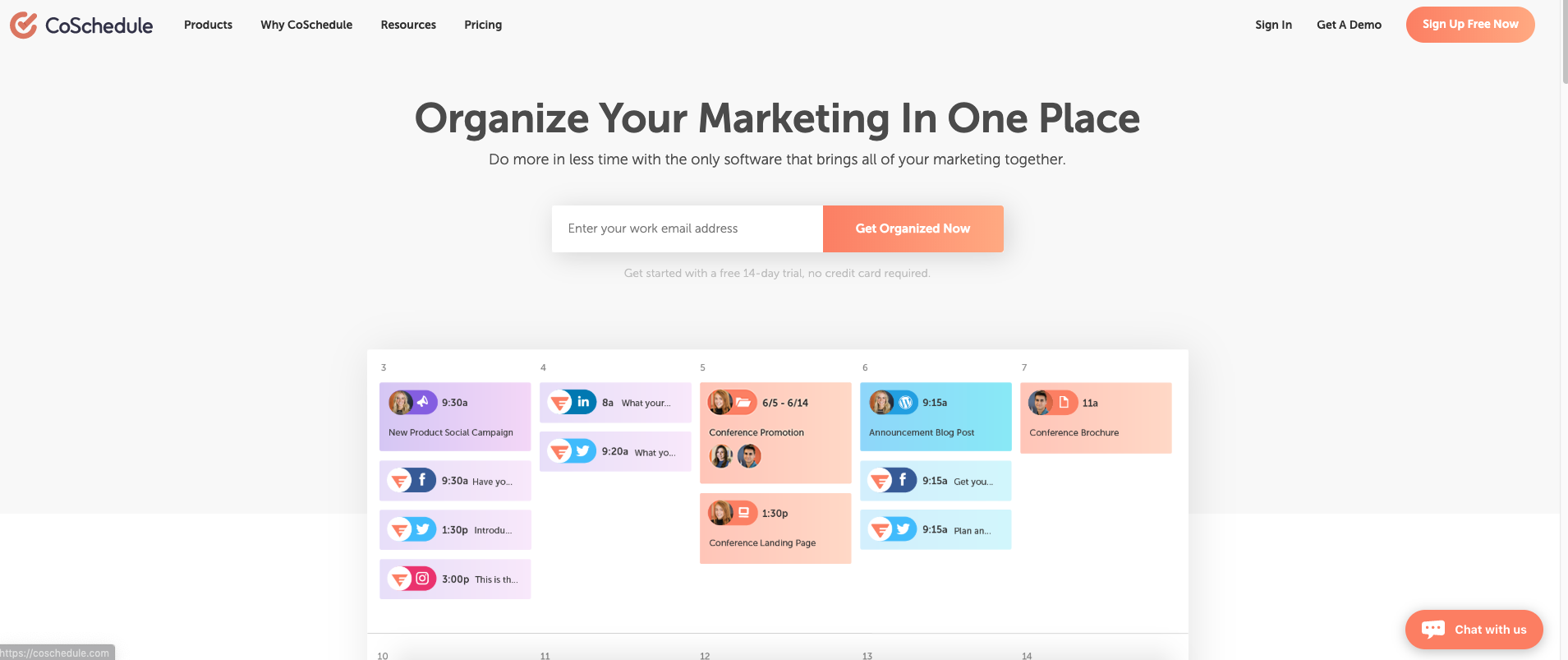Click the laptop icon on Conference Landing Page
Screen dimensions: 1568x660
[743, 512]
